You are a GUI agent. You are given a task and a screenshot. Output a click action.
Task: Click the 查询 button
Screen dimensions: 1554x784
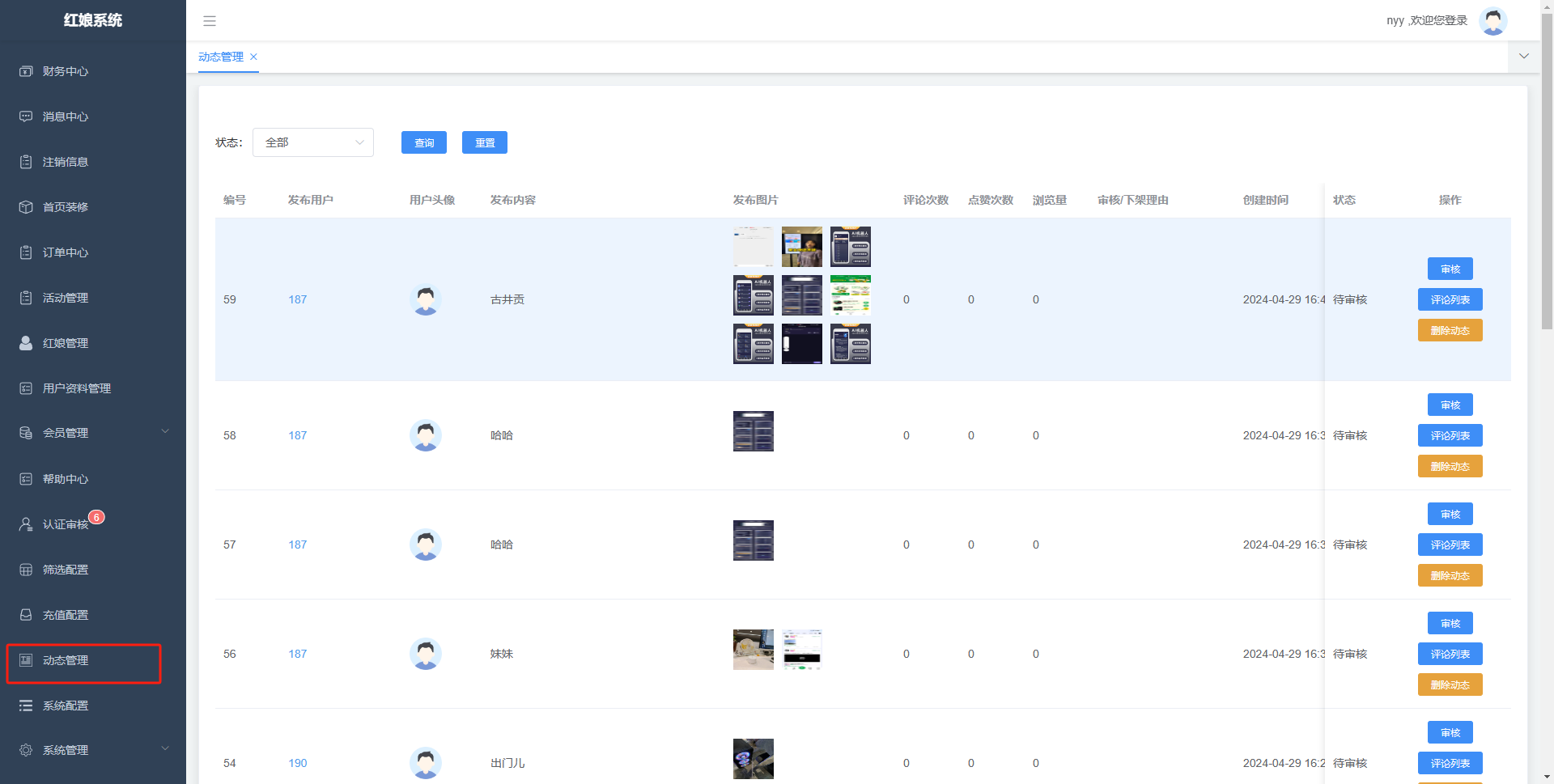[x=423, y=142]
